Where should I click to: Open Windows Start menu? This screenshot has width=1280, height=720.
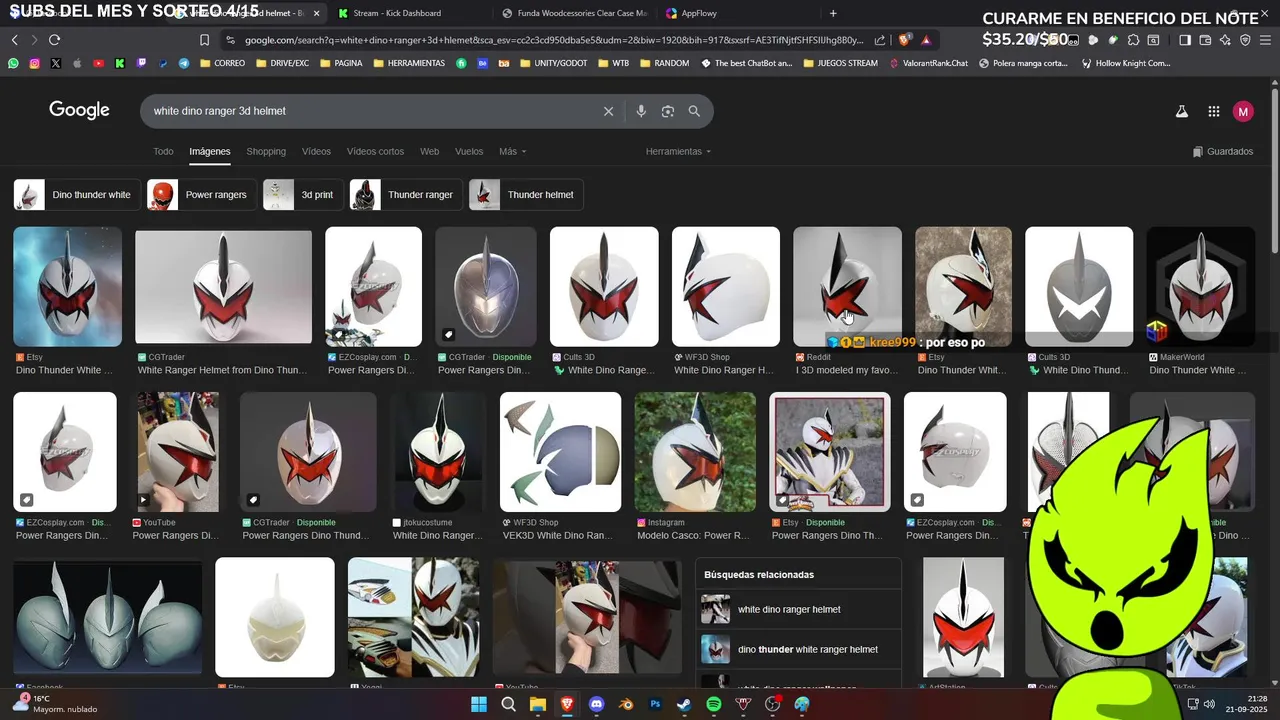pos(479,704)
